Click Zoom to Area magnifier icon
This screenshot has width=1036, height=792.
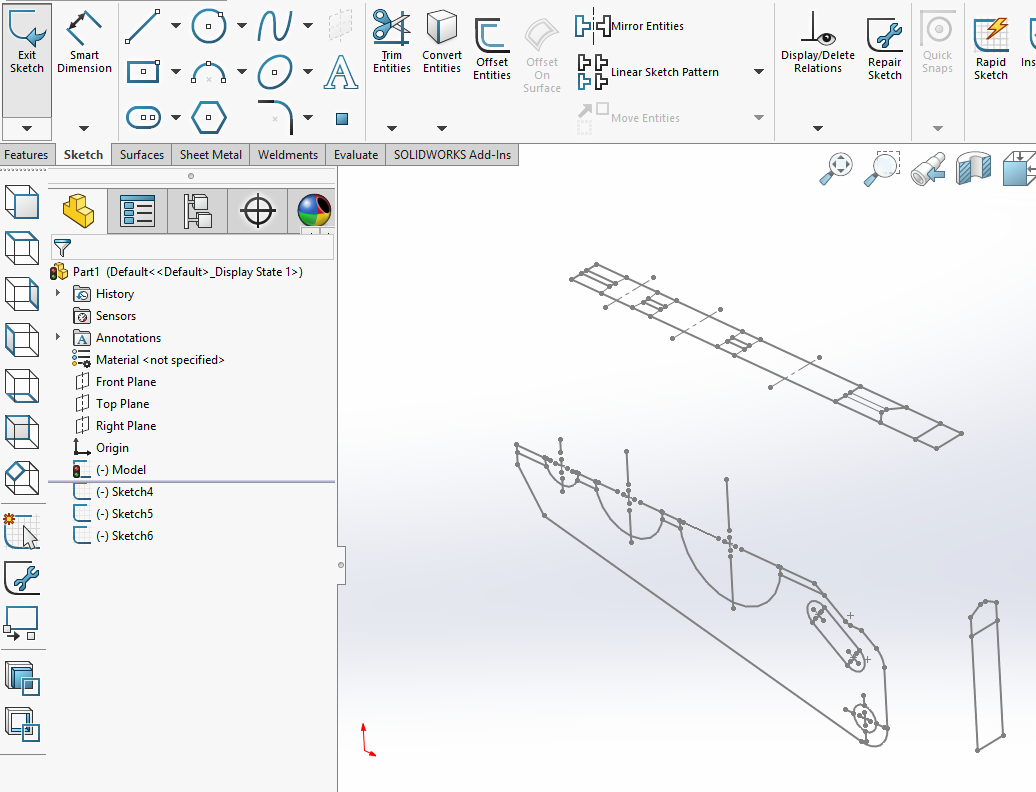882,168
